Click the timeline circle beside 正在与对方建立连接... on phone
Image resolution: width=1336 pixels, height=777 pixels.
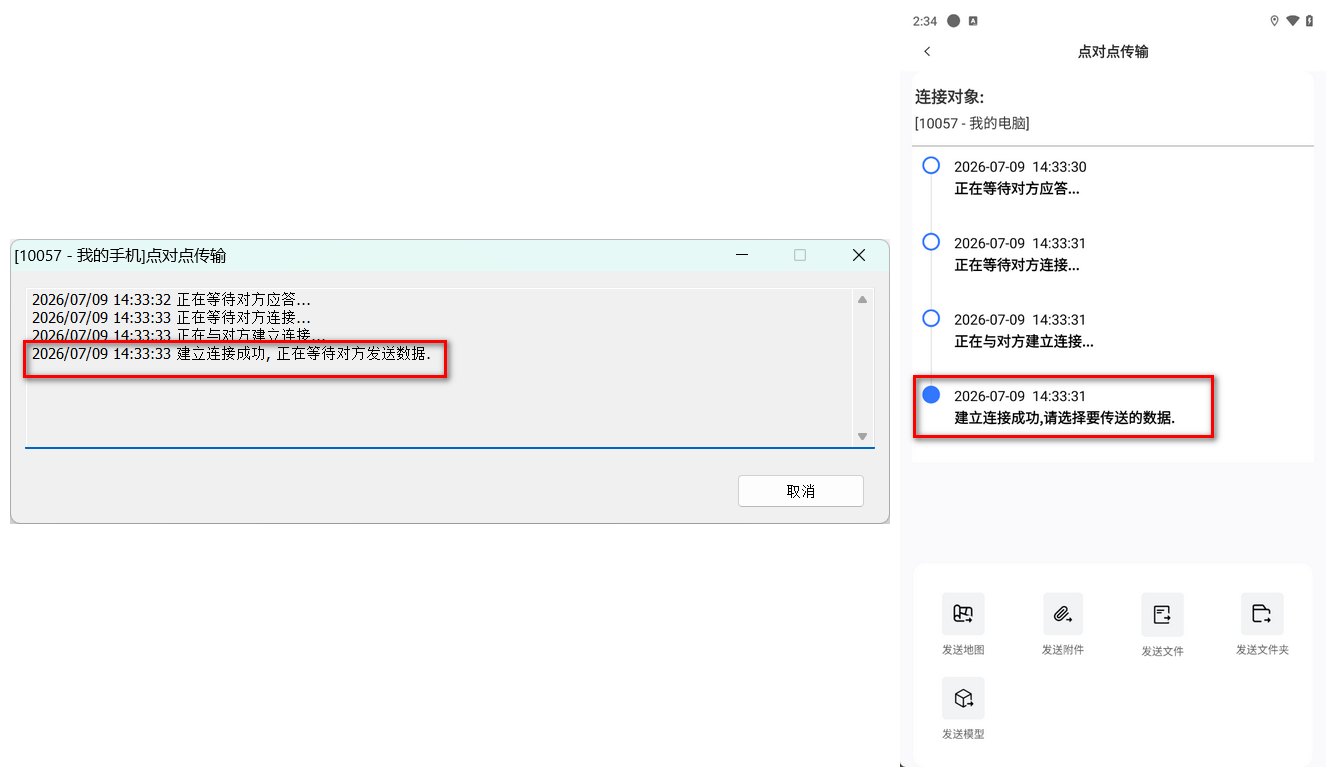point(931,318)
